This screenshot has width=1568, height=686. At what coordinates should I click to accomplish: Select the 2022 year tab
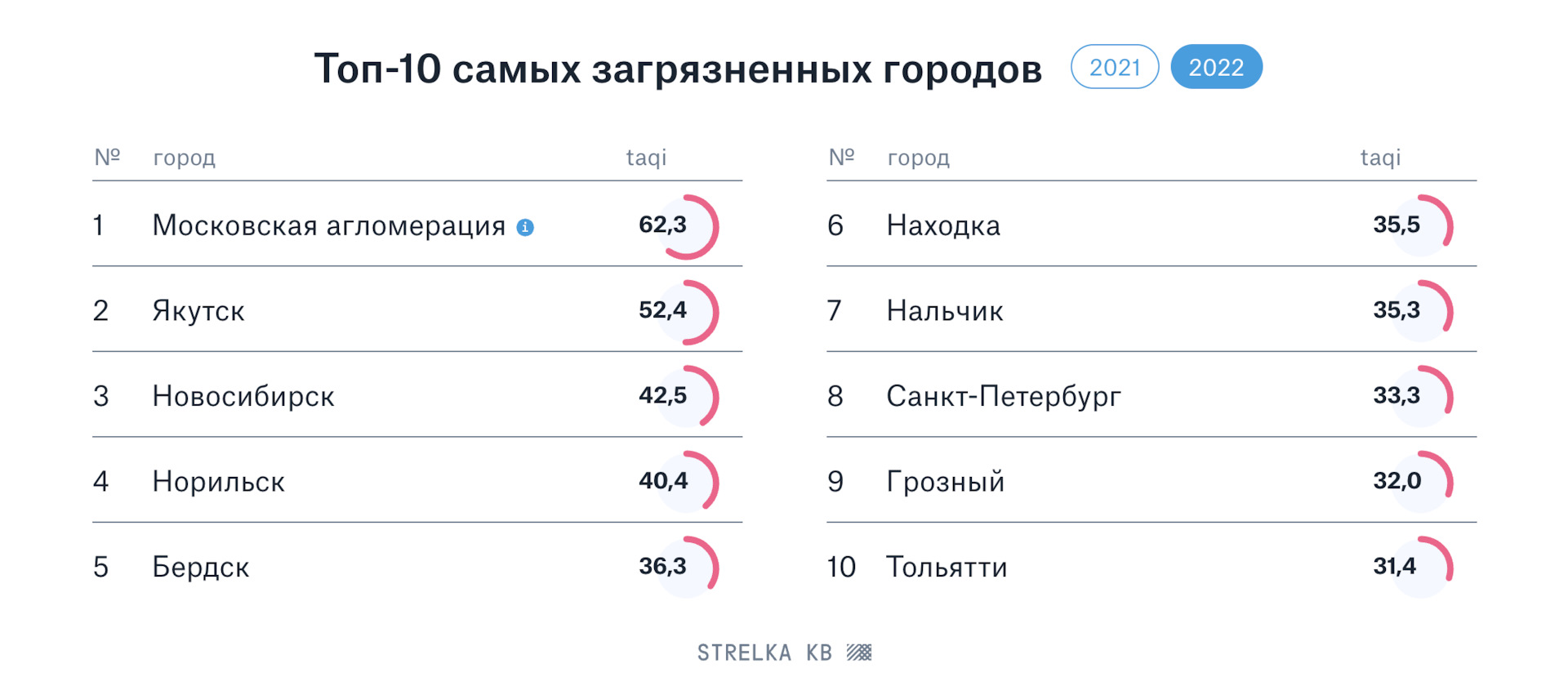click(x=1216, y=67)
